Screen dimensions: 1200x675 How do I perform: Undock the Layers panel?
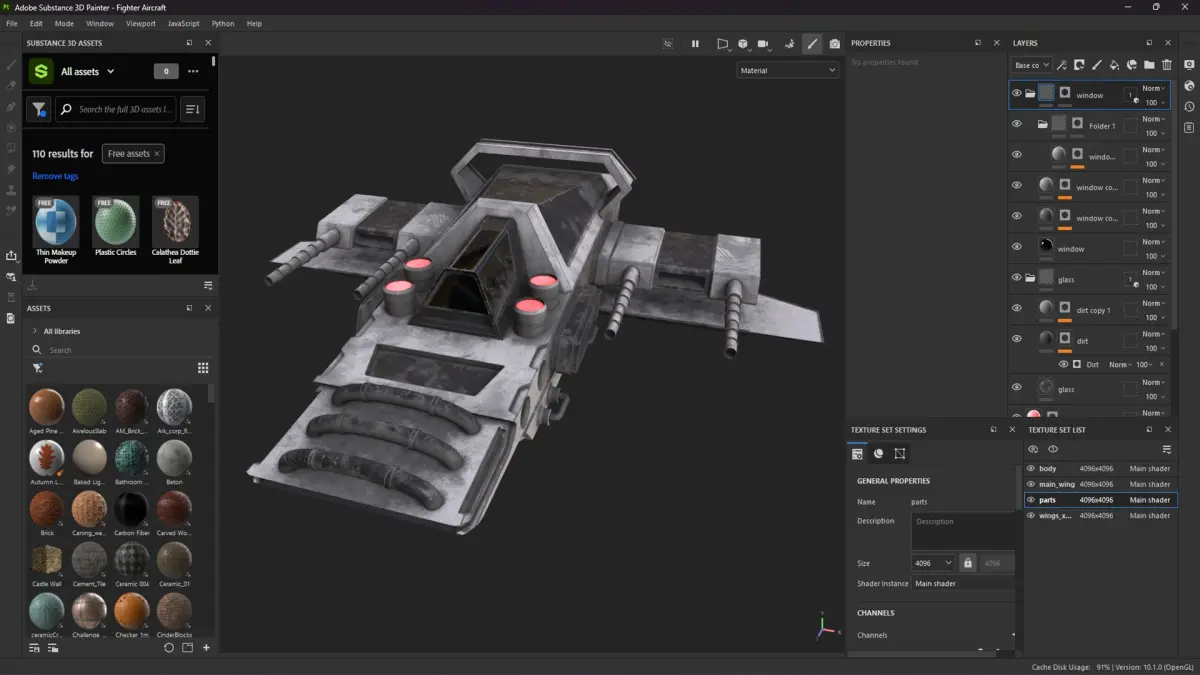[x=1150, y=43]
